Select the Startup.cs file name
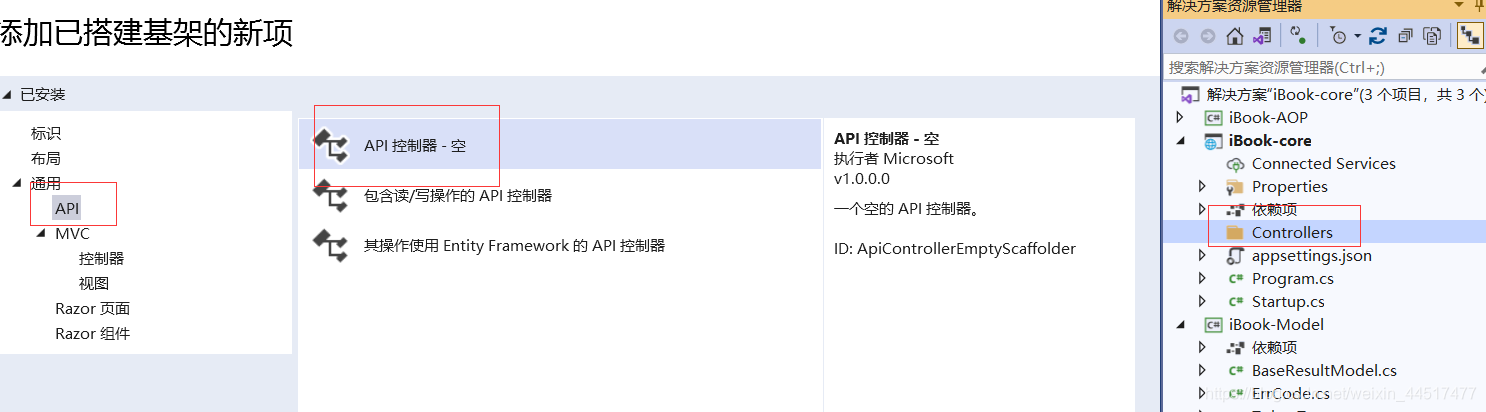Screen dimensions: 1486x412 (x=1288, y=302)
